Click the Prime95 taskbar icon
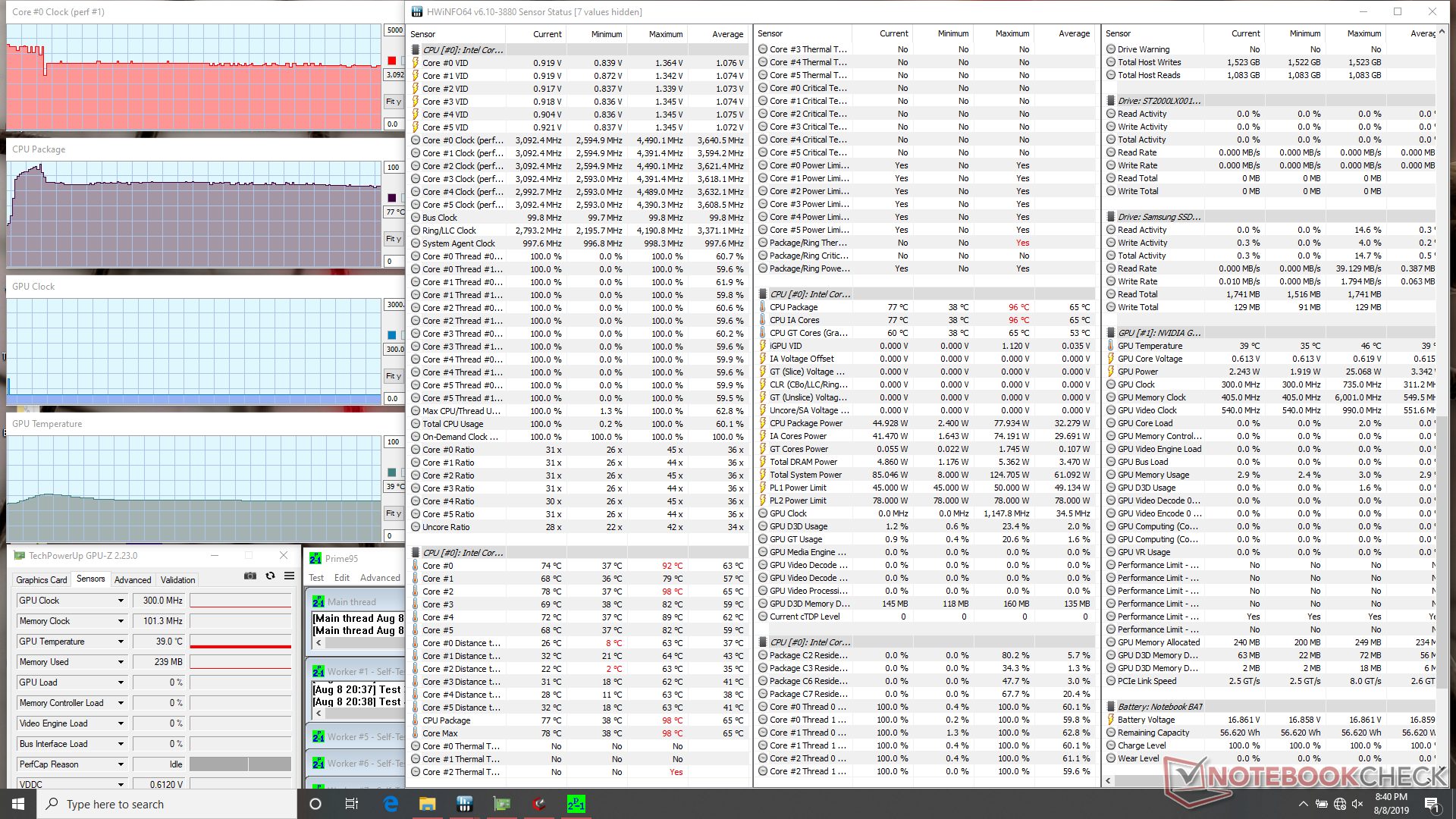This screenshot has width=1456, height=819. [x=576, y=804]
